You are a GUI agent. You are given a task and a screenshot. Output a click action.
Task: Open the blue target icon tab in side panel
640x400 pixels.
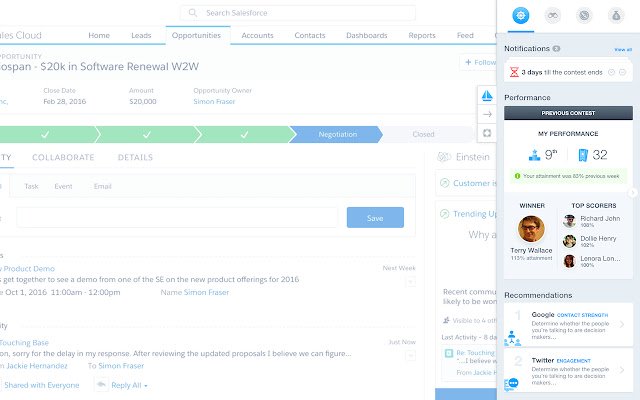point(520,16)
